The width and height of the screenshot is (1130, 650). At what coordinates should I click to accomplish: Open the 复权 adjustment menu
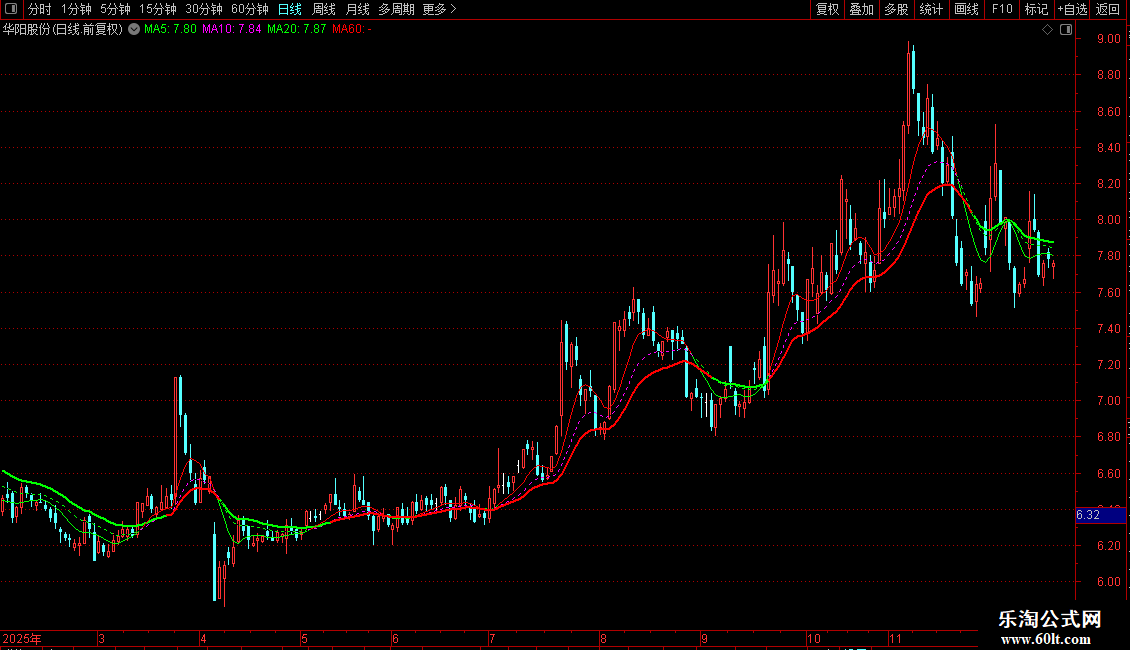[827, 9]
